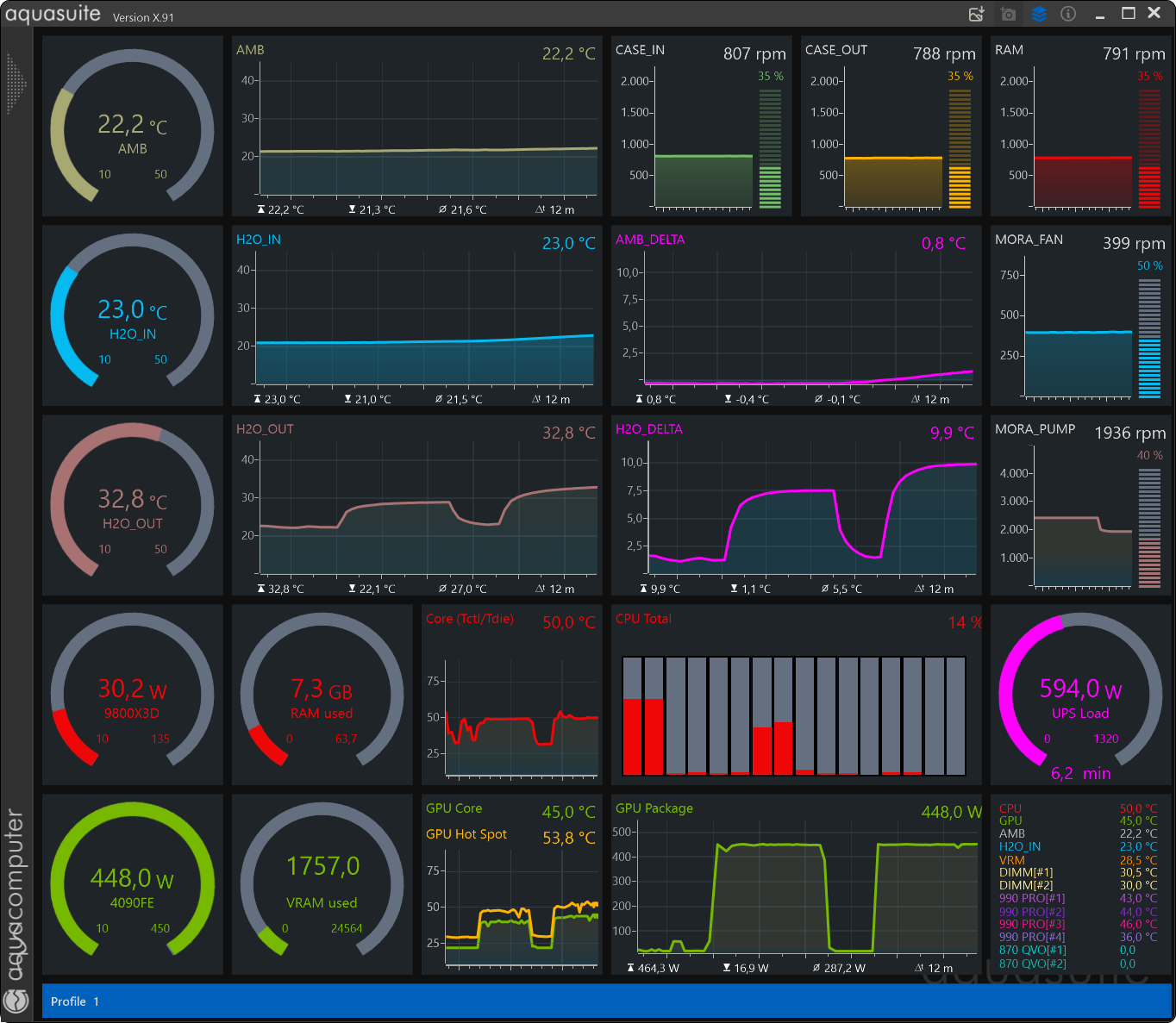Click the CPU Total 14 % value
The height and width of the screenshot is (1023, 1176).
tap(965, 622)
